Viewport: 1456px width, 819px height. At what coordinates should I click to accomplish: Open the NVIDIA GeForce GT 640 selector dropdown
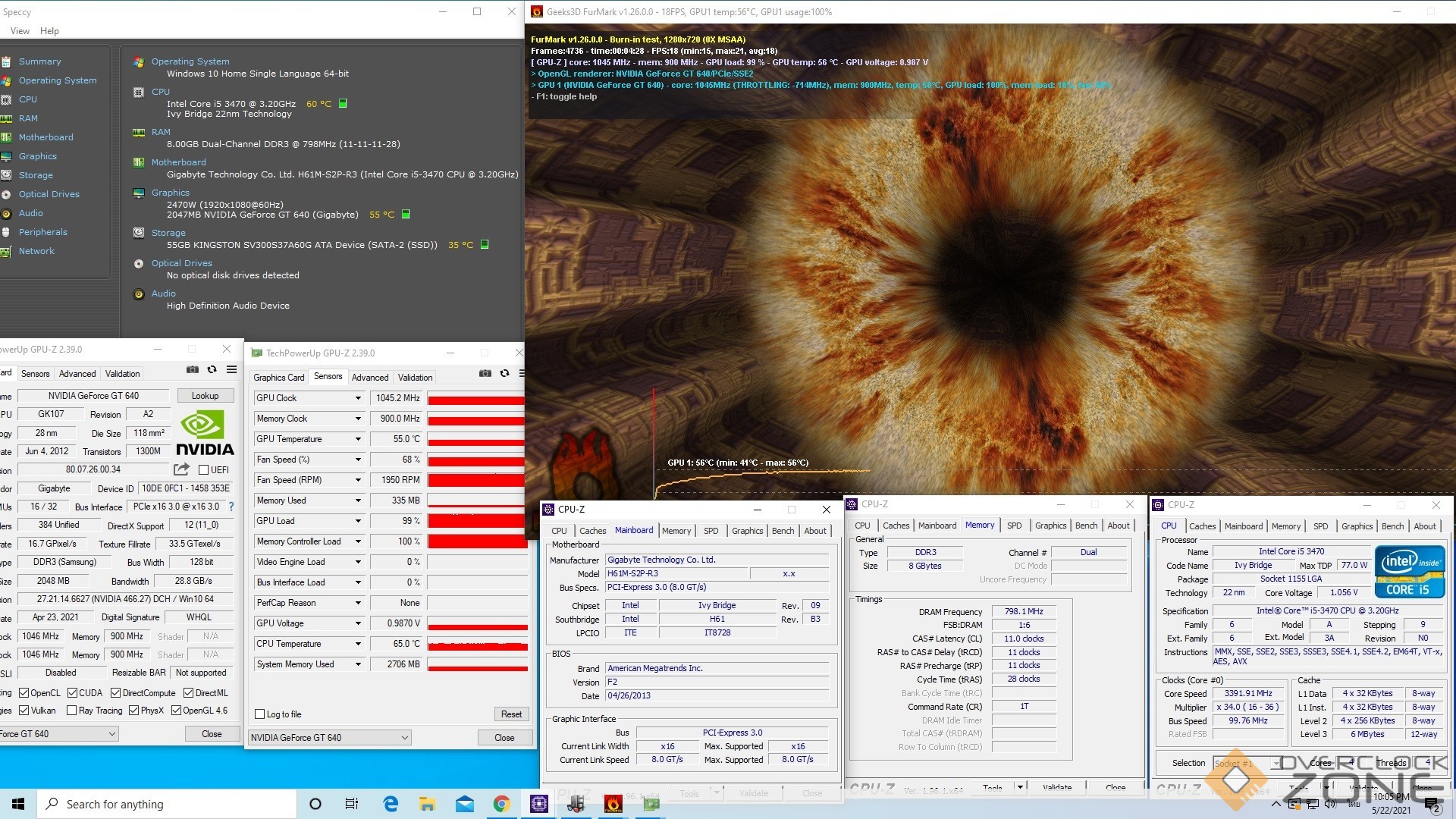(x=329, y=737)
